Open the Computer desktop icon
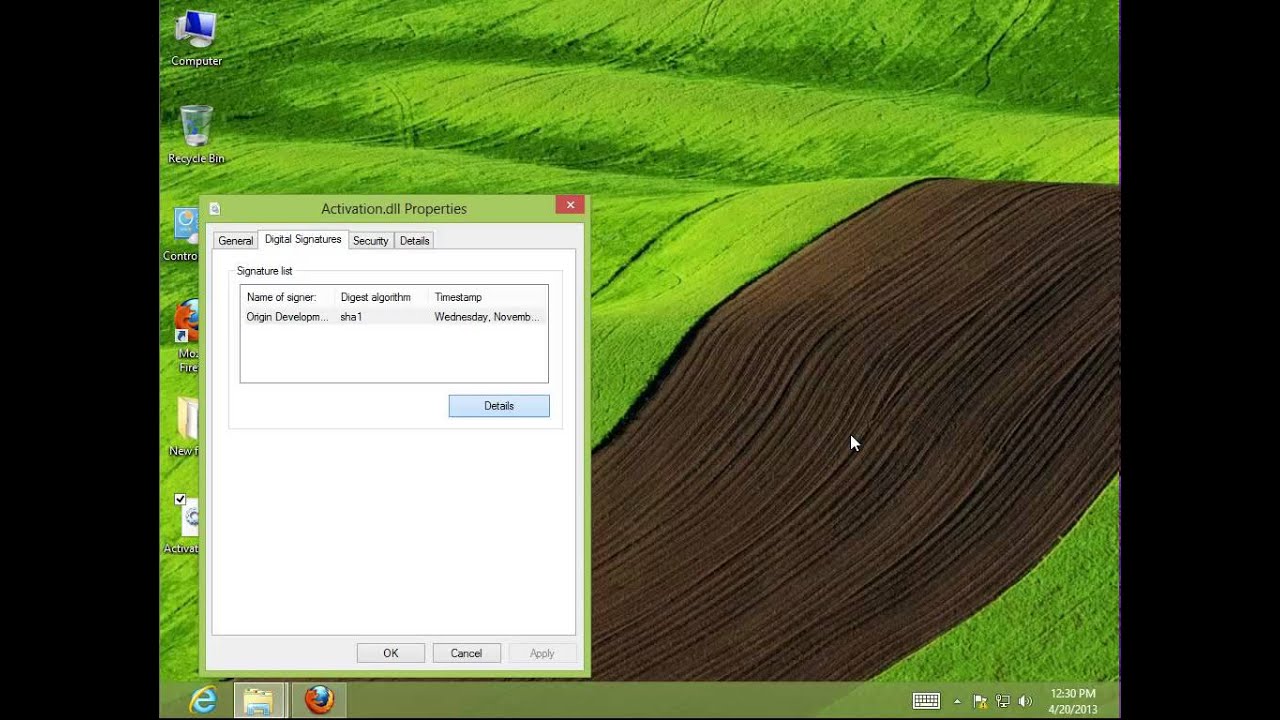 pyautogui.click(x=196, y=39)
